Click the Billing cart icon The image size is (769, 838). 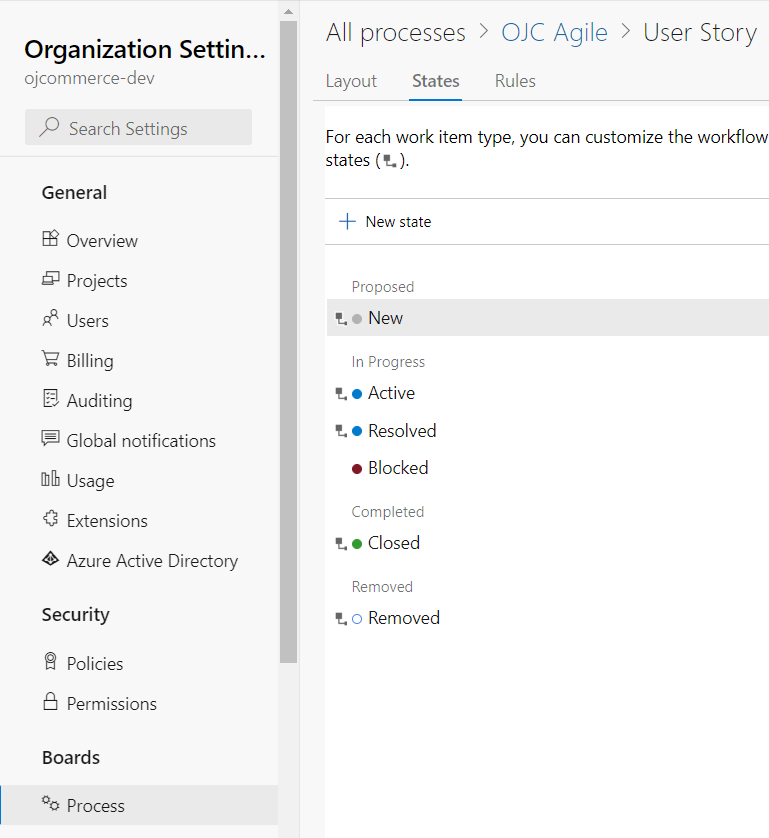coord(50,359)
